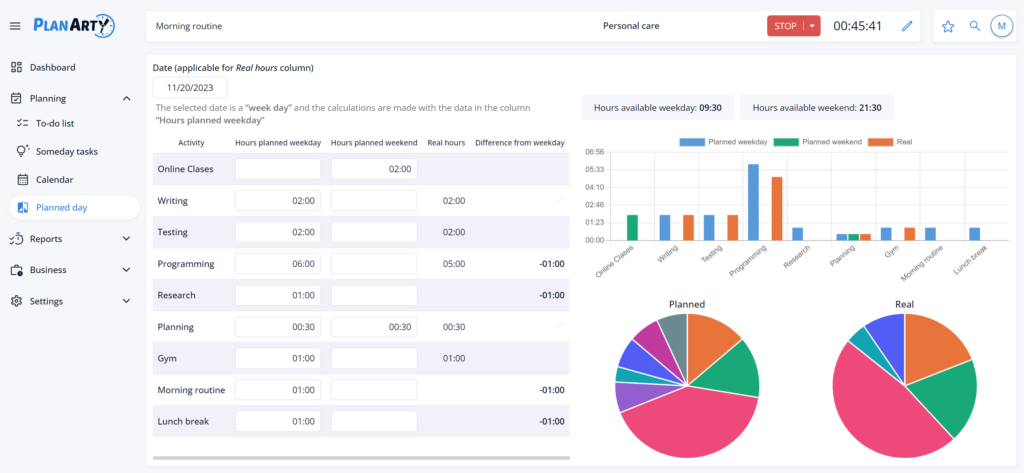Click the PlanArty logo
The image size is (1024, 473).
click(73, 26)
